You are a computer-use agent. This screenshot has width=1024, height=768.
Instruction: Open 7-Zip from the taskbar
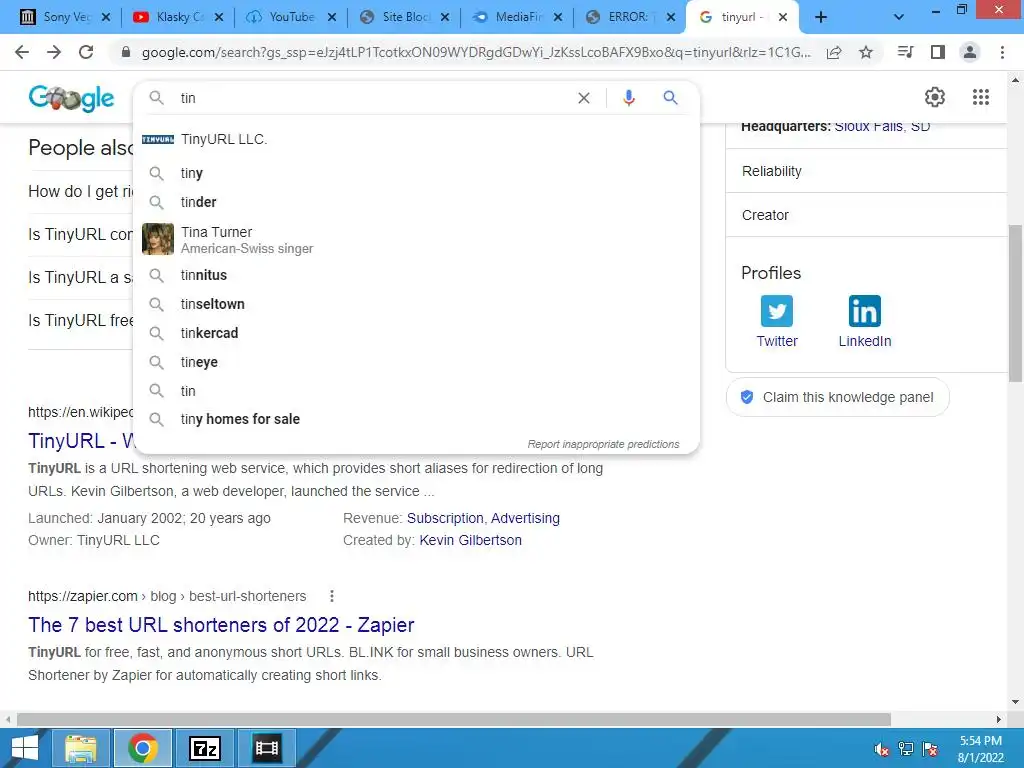point(204,748)
